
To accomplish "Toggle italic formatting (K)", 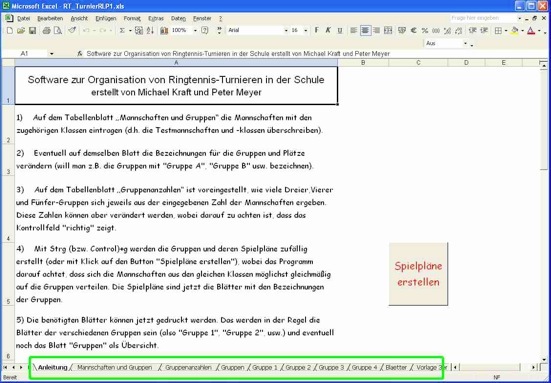I will click(x=328, y=31).
